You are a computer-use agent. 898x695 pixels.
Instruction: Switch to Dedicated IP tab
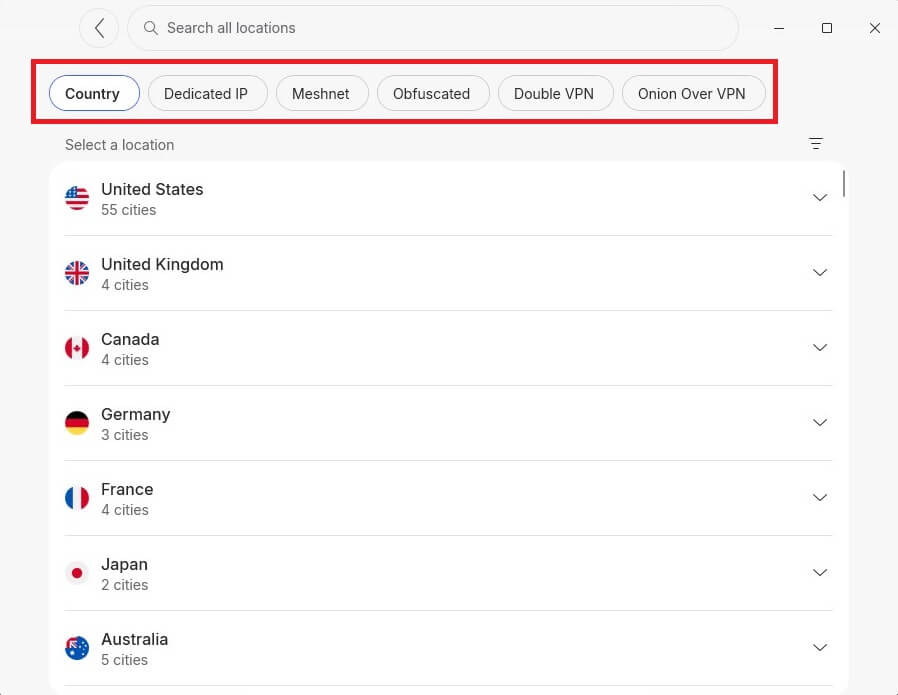pos(207,93)
